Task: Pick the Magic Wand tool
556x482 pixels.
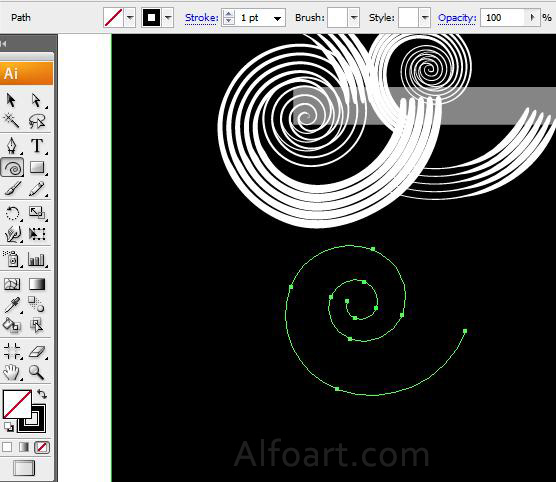Action: [11, 121]
